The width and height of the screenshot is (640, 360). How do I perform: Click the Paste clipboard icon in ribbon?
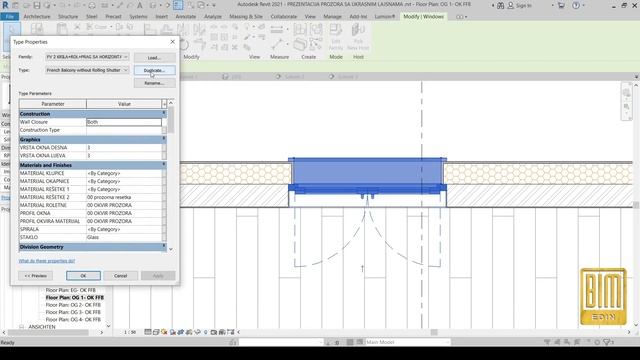(62, 29)
